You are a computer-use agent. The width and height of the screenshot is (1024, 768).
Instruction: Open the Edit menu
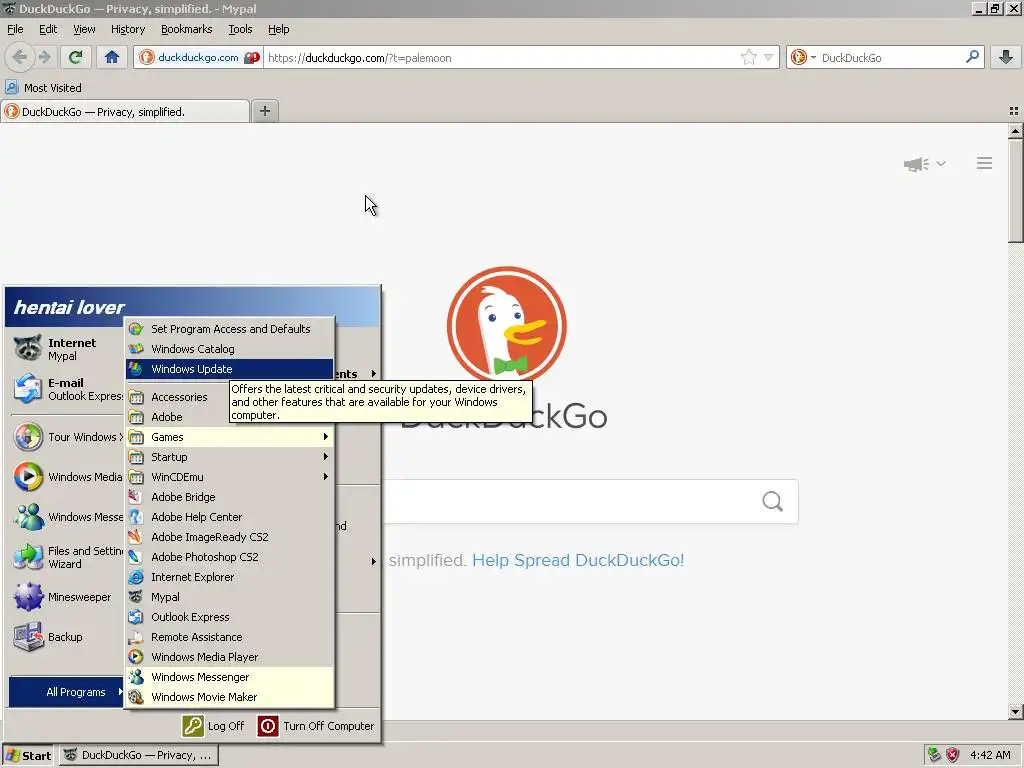pos(48,29)
